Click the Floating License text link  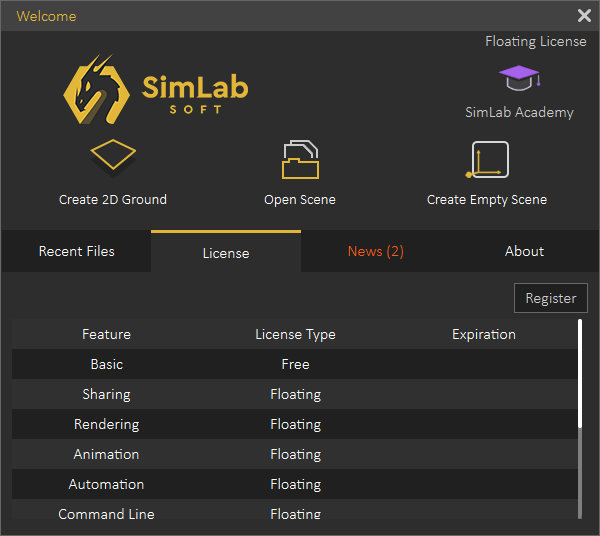point(535,41)
